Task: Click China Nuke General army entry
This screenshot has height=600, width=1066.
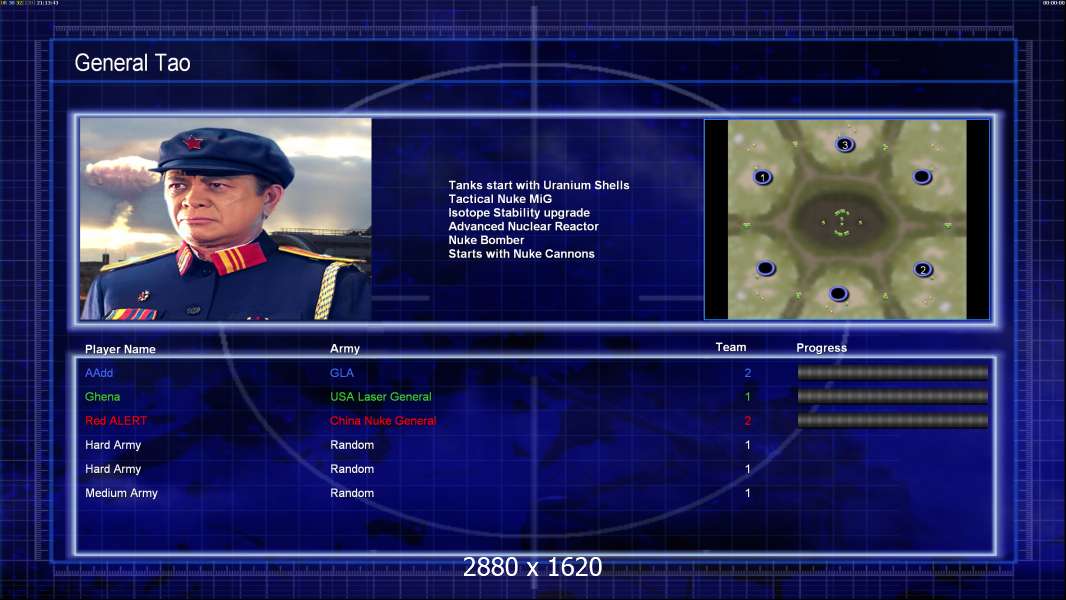Action: pos(383,421)
